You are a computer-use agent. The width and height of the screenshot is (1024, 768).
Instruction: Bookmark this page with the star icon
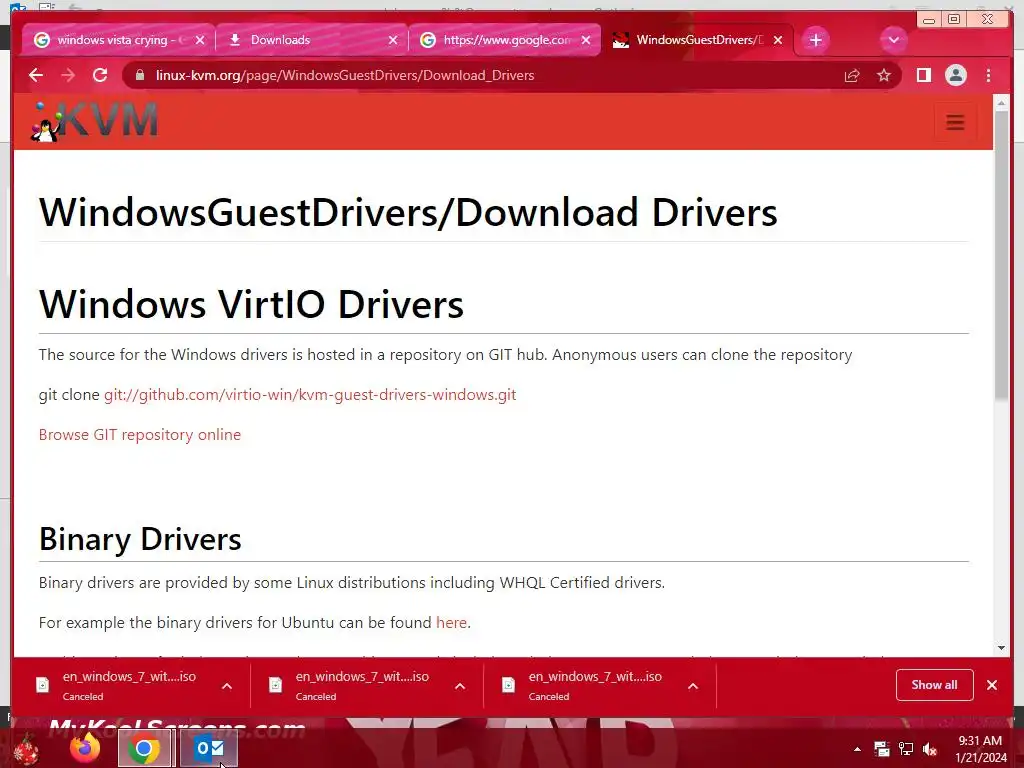pyautogui.click(x=884, y=75)
